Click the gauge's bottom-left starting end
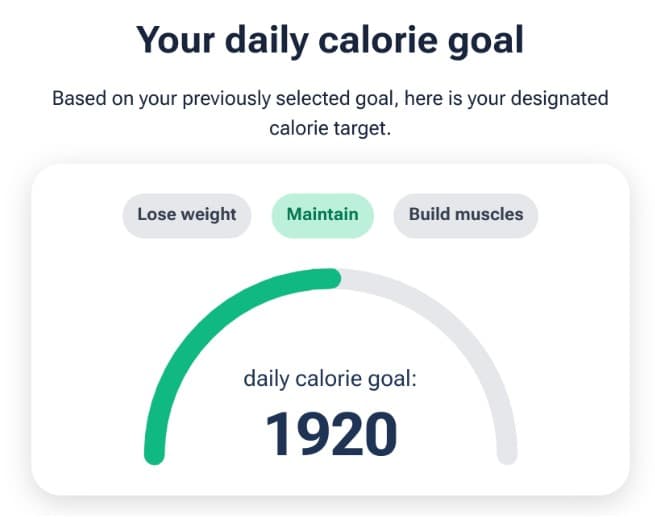The height and width of the screenshot is (517, 655). (x=154, y=453)
